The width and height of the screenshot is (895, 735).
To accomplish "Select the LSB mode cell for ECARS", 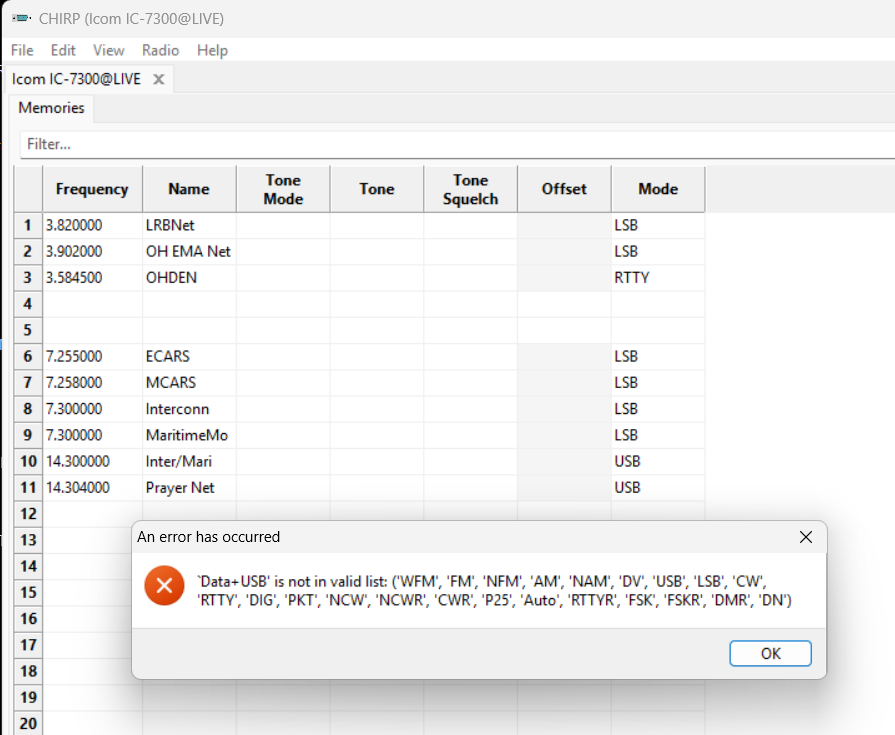I will 658,357.
